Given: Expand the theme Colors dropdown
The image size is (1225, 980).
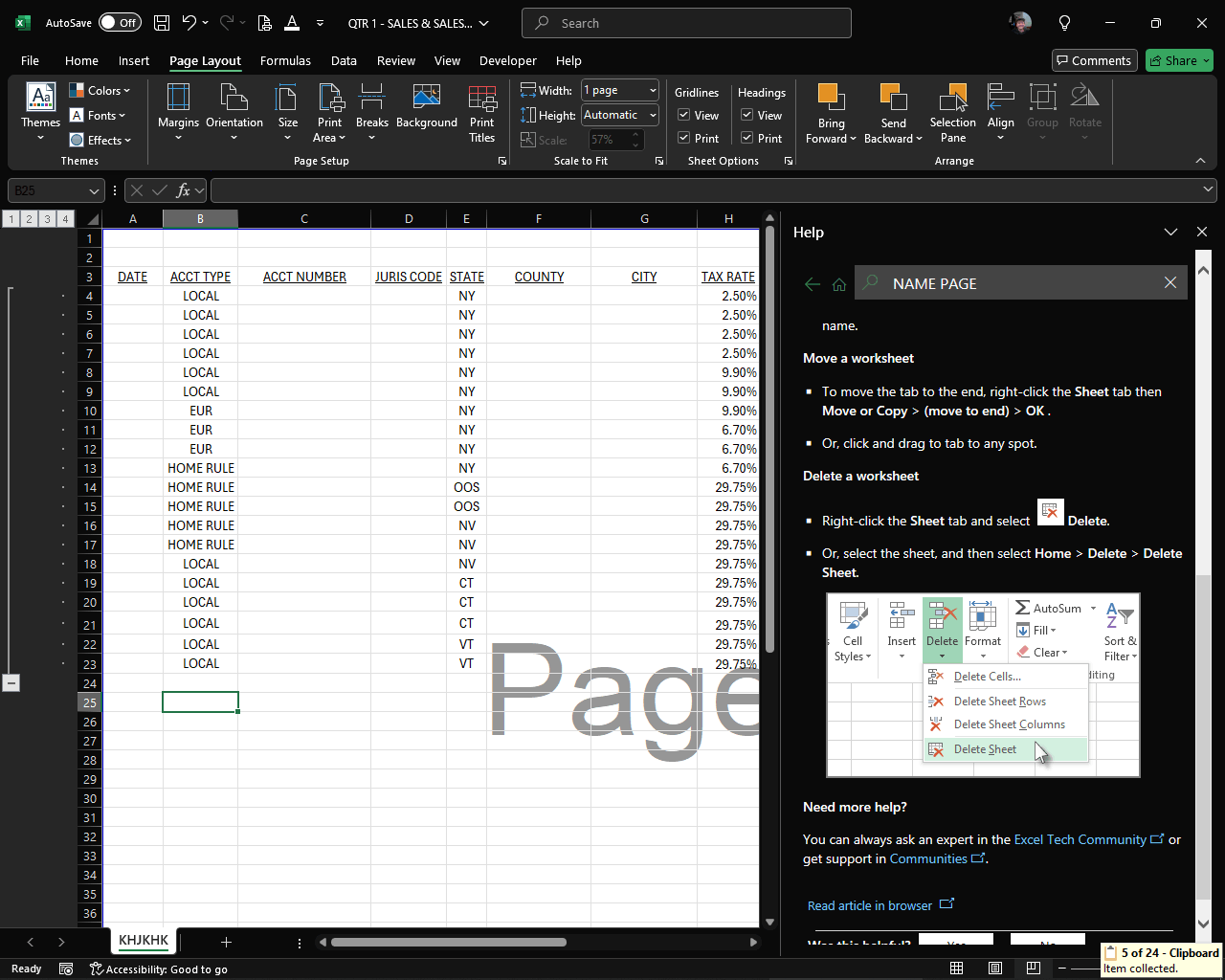Looking at the screenshot, I should click(x=100, y=91).
